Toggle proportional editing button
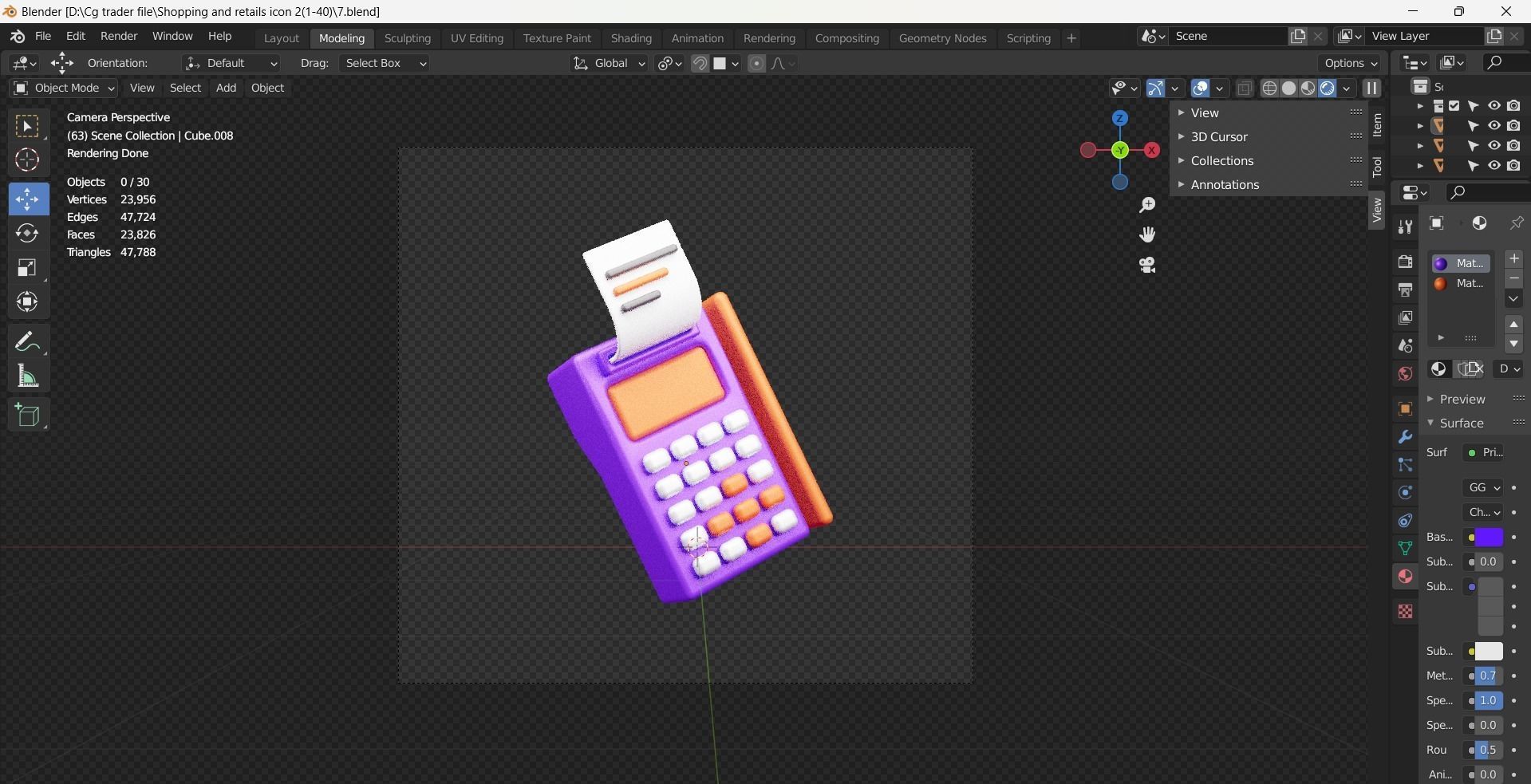 pyautogui.click(x=757, y=63)
